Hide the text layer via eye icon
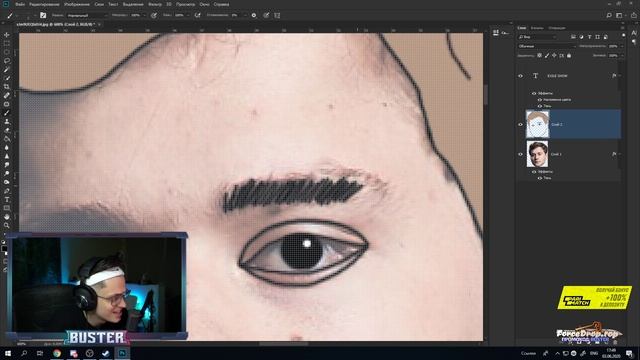Image resolution: width=640 pixels, height=360 pixels. (520, 76)
